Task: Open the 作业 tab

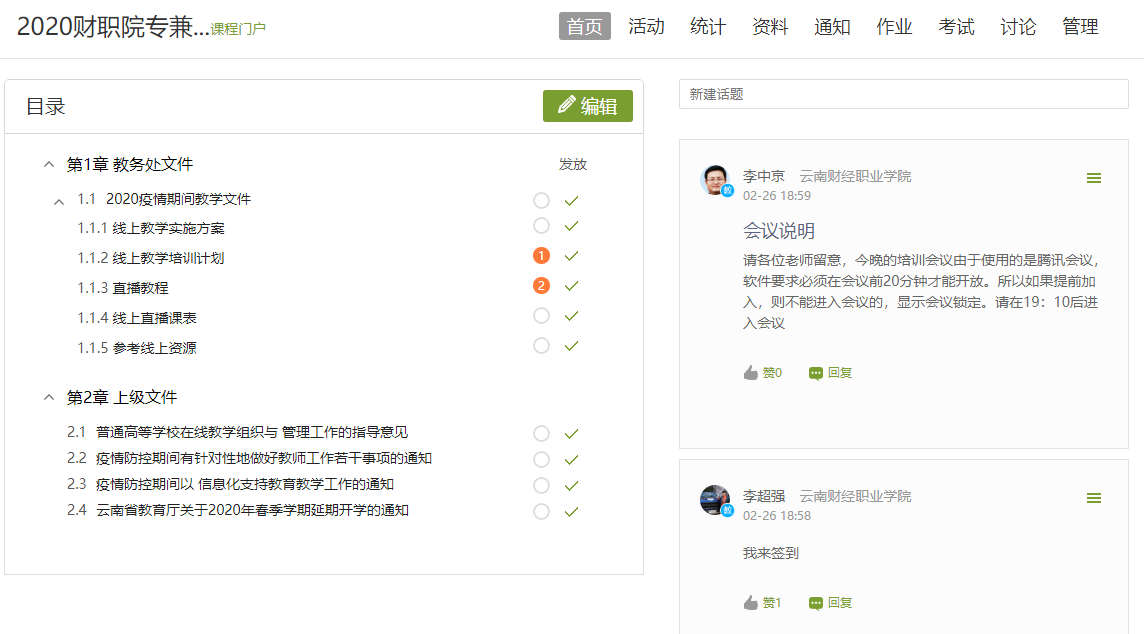Action: tap(894, 27)
